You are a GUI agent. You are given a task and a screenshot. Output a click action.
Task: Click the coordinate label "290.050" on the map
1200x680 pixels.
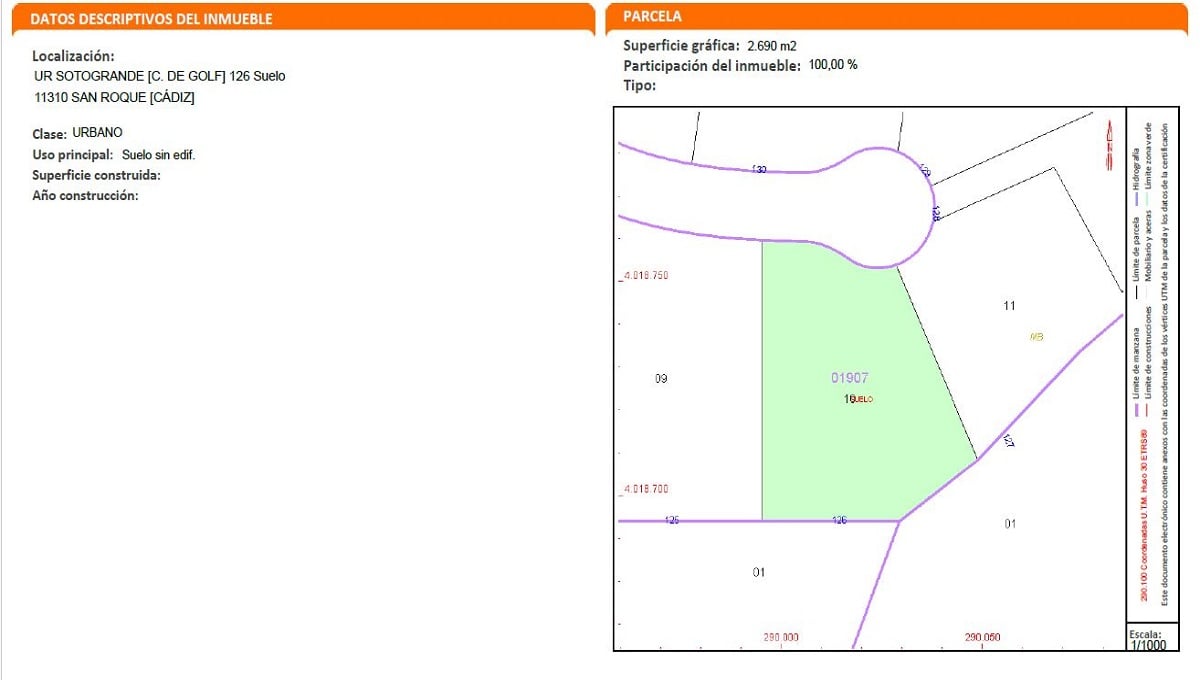[981, 637]
